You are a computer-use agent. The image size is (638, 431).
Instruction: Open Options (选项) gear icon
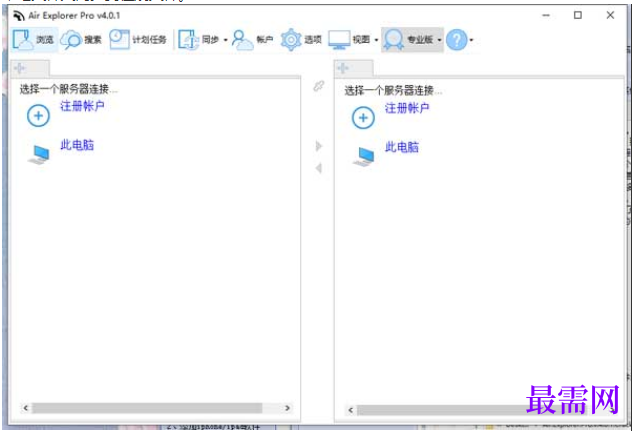291,39
